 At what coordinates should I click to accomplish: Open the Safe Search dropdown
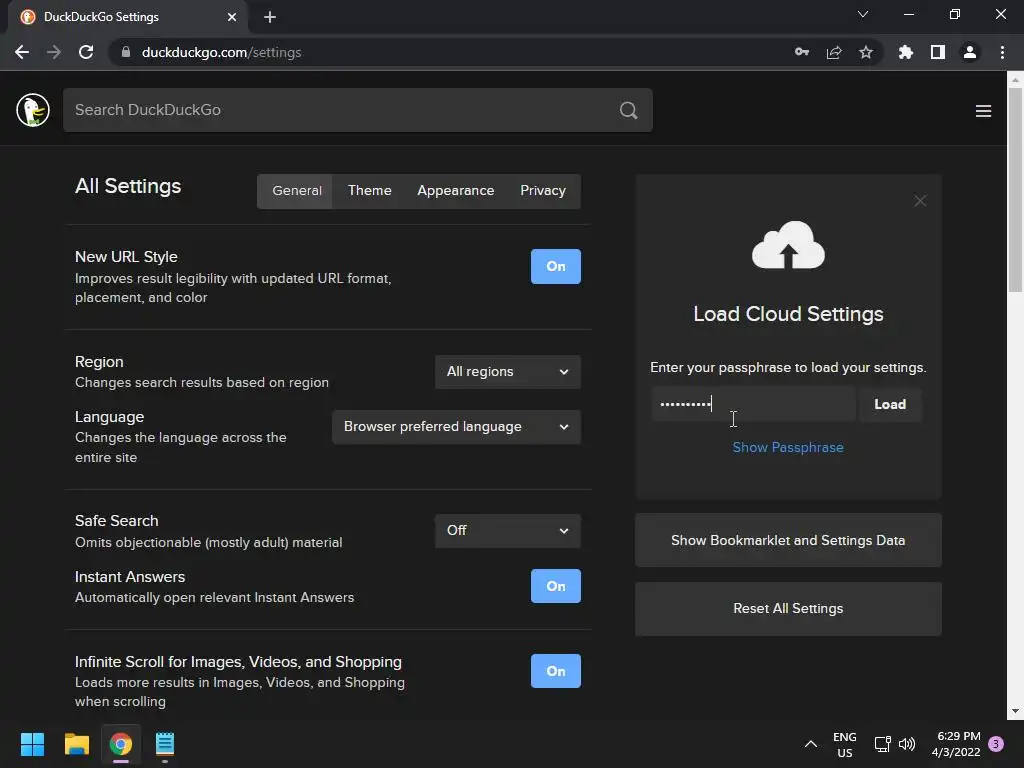(x=507, y=531)
